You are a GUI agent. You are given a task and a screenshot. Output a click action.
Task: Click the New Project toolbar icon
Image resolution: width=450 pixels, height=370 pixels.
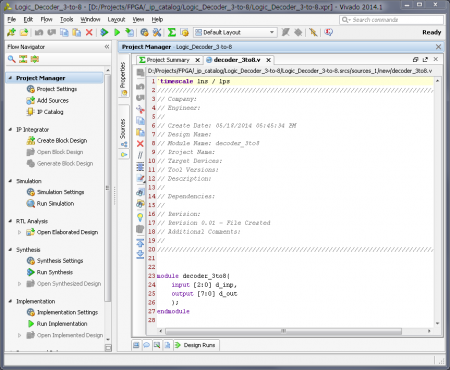[11, 32]
